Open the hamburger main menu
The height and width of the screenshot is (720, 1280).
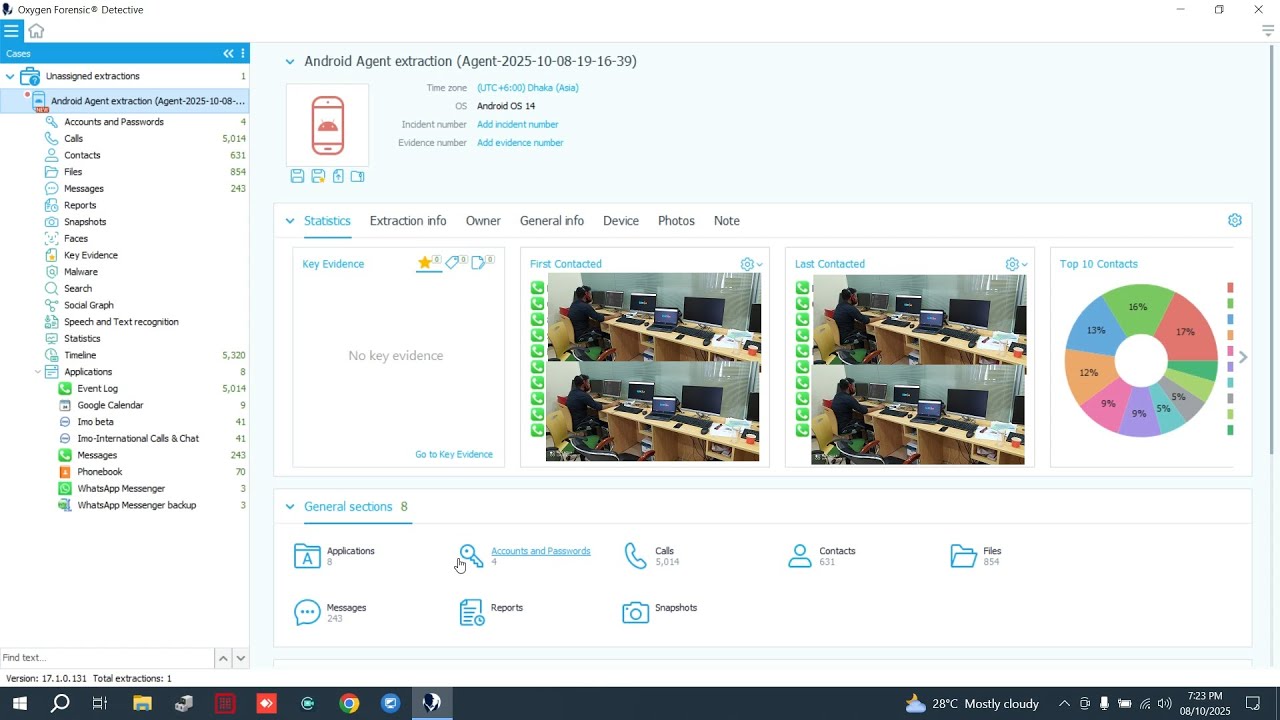pos(11,31)
